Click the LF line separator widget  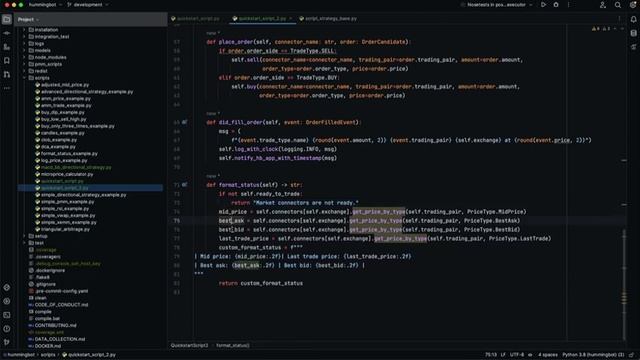tap(503, 355)
